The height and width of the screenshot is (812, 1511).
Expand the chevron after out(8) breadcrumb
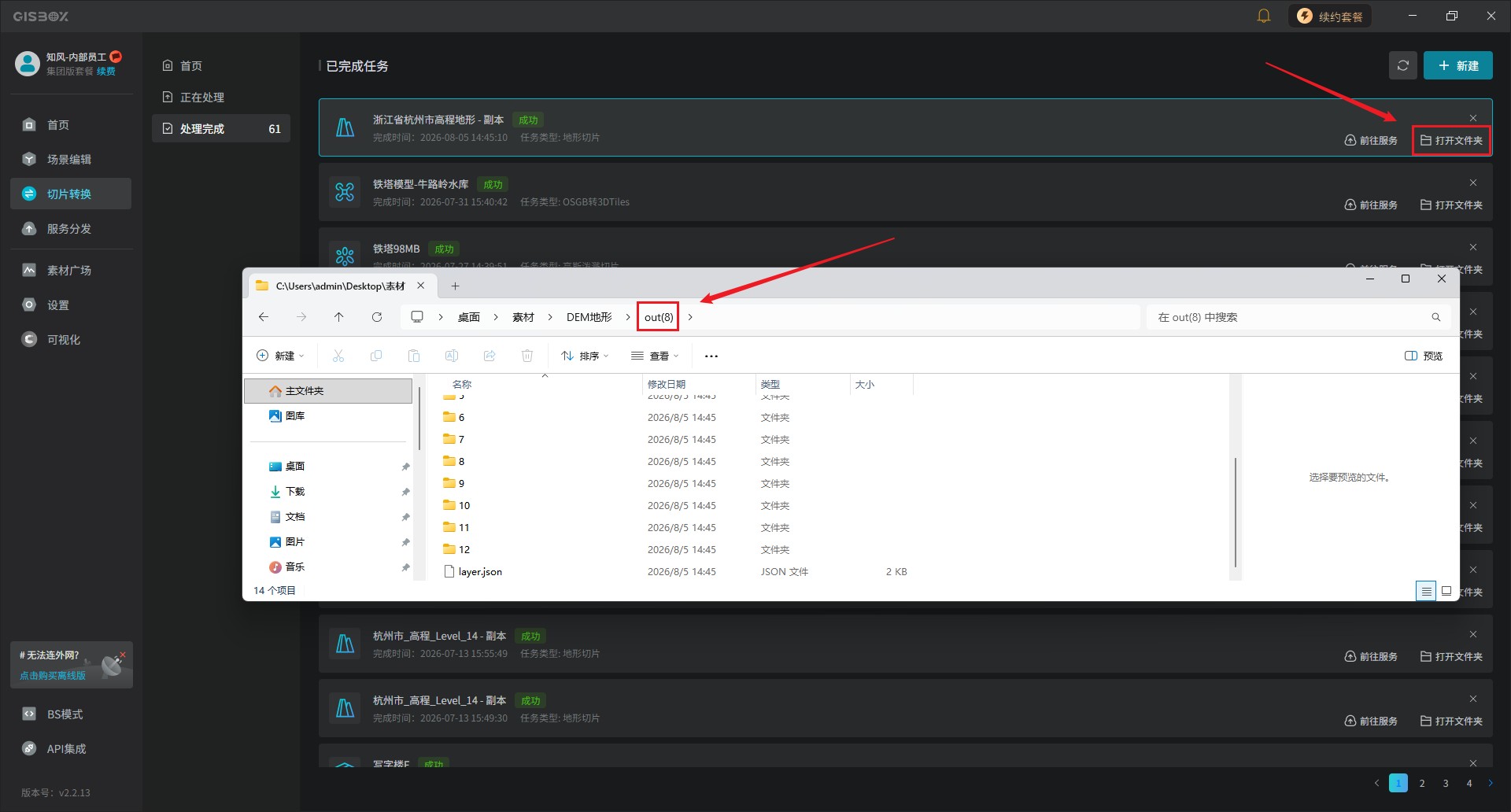pos(690,317)
